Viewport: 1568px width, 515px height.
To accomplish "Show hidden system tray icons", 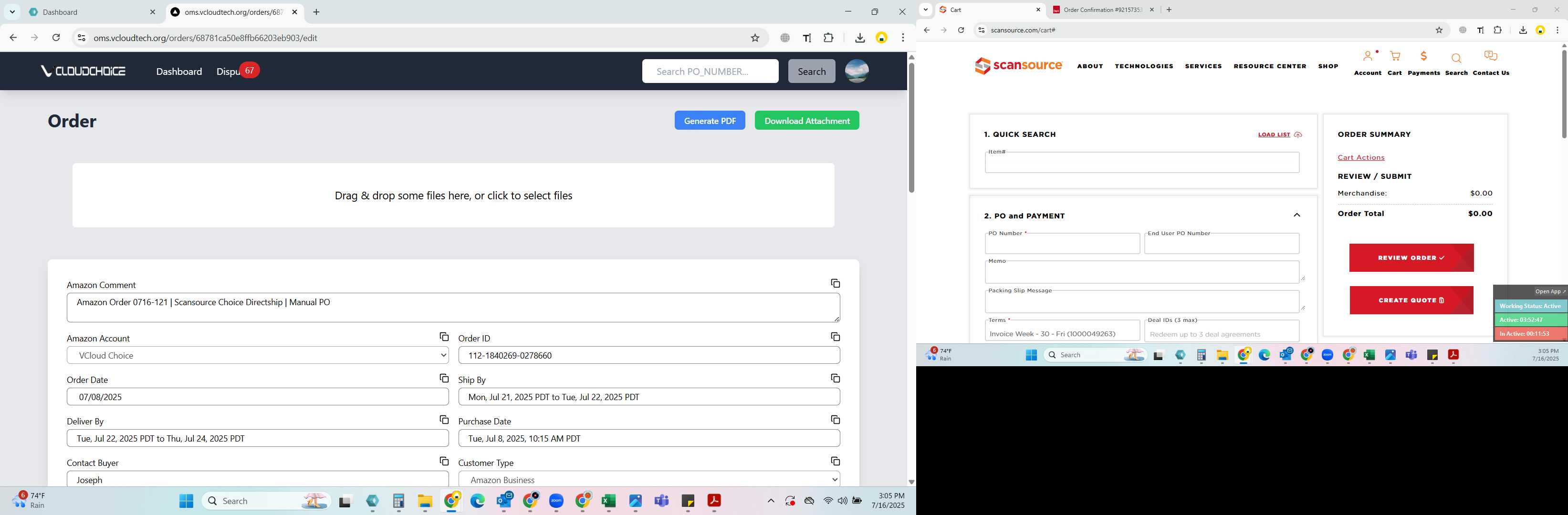I will click(x=771, y=500).
